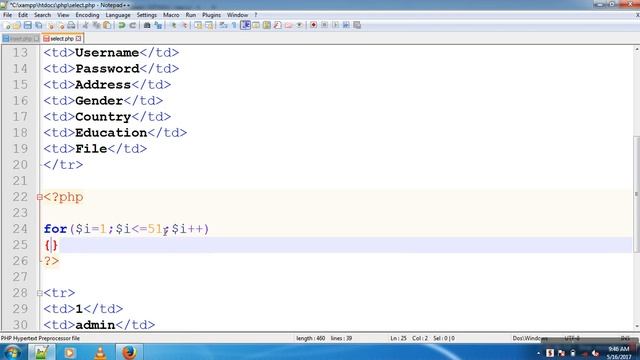Click the vertical scrollbar thumb
Image resolution: width=640 pixels, height=360 pixels.
pos(636,194)
